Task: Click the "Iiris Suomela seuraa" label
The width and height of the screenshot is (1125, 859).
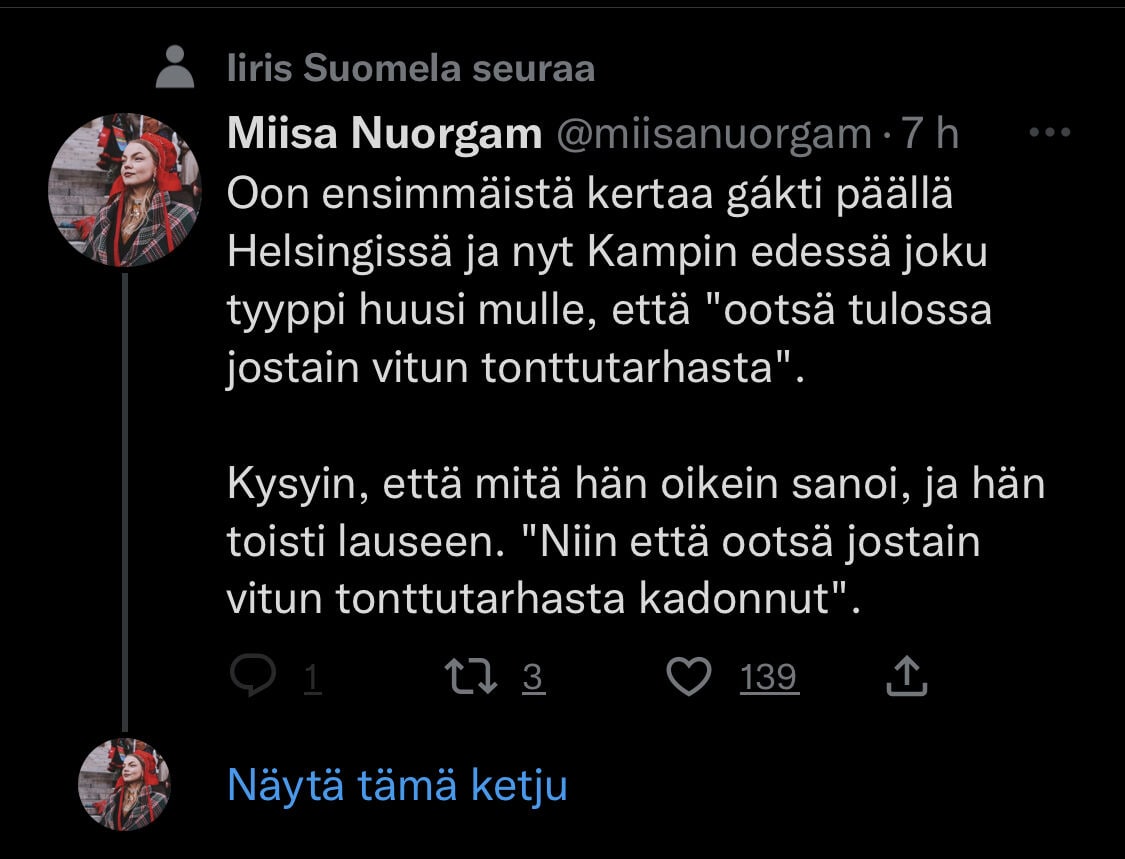Action: pos(411,68)
